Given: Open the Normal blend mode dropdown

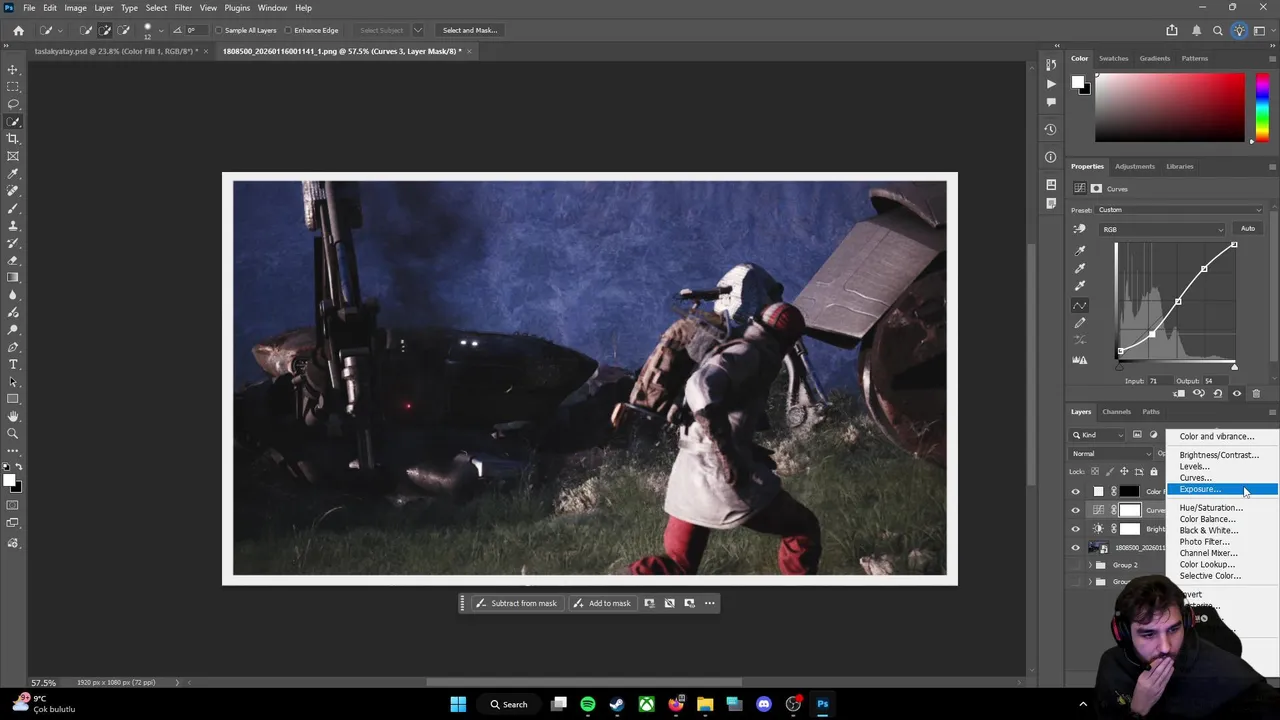Looking at the screenshot, I should click(1112, 454).
